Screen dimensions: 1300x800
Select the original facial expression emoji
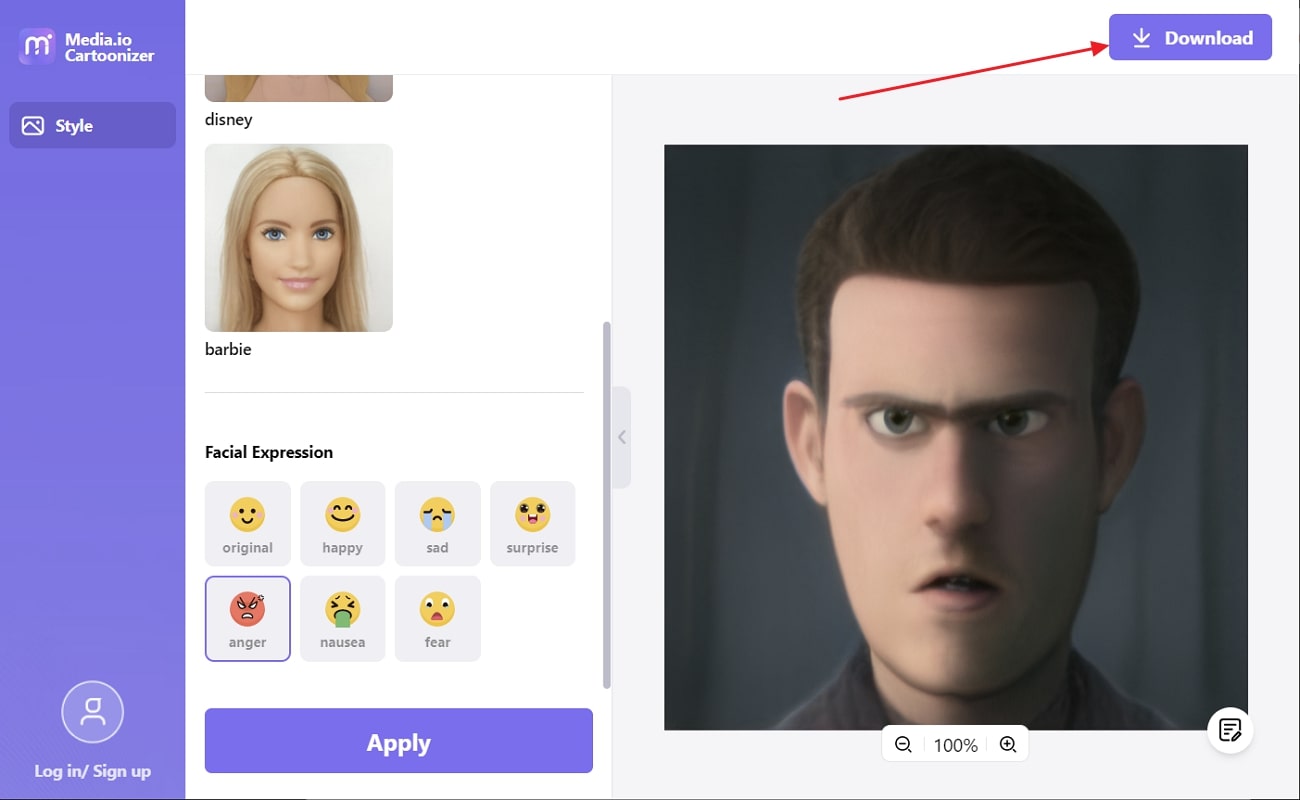coord(247,523)
